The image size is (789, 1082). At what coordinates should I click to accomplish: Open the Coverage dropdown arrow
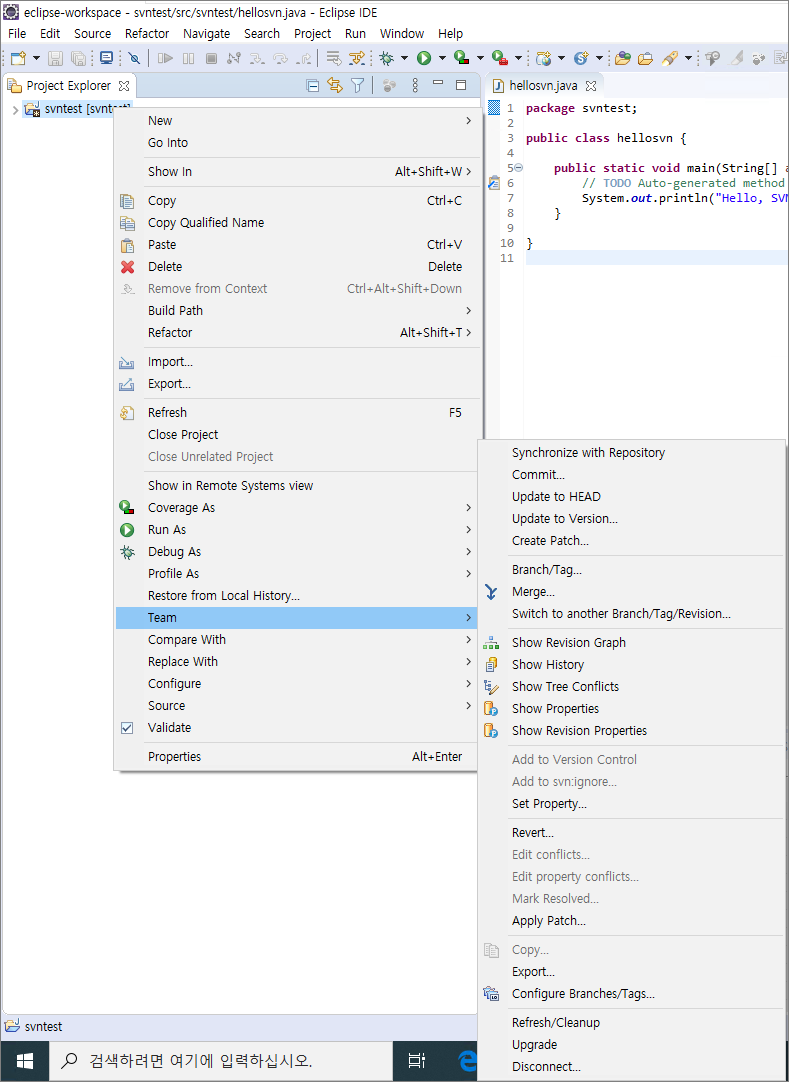(x=480, y=59)
